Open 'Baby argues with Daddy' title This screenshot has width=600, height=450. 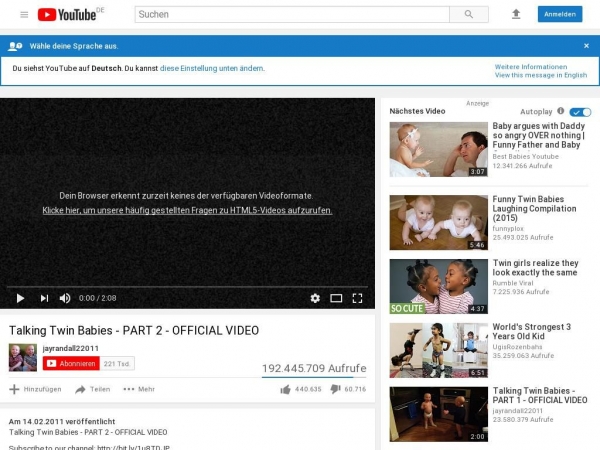pyautogui.click(x=539, y=135)
